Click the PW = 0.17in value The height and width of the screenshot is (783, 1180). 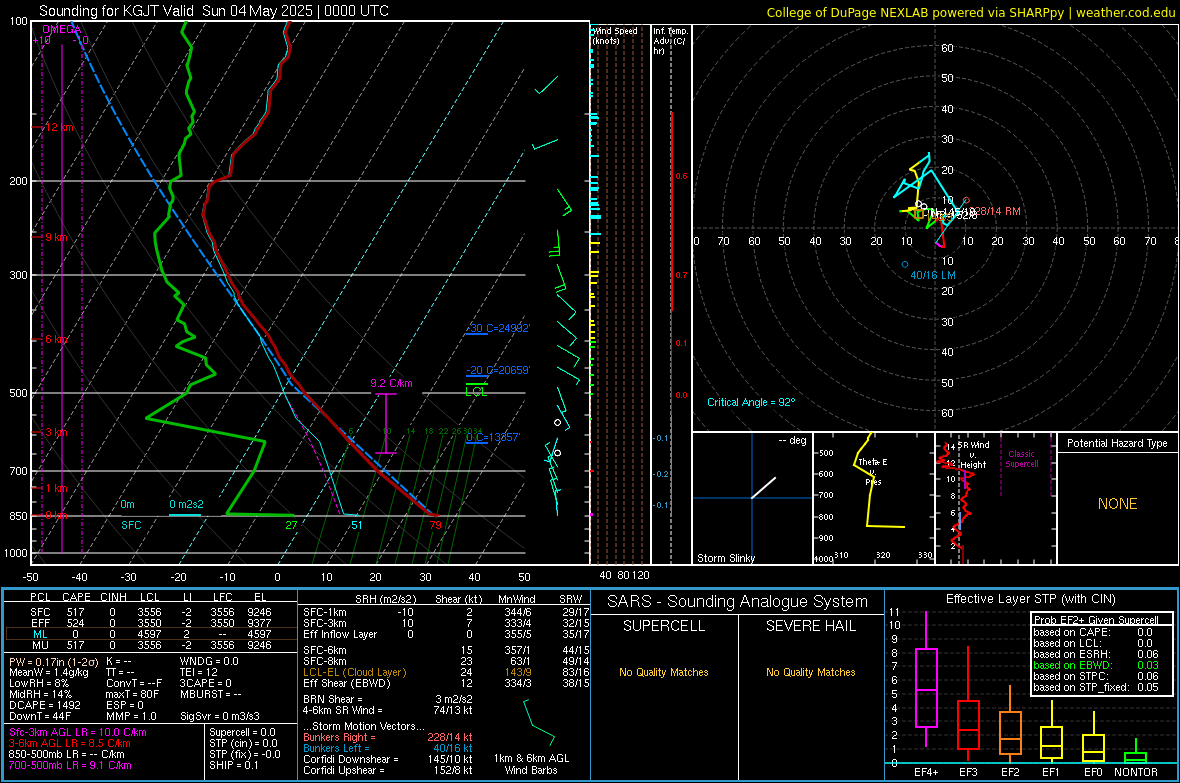click(x=54, y=661)
